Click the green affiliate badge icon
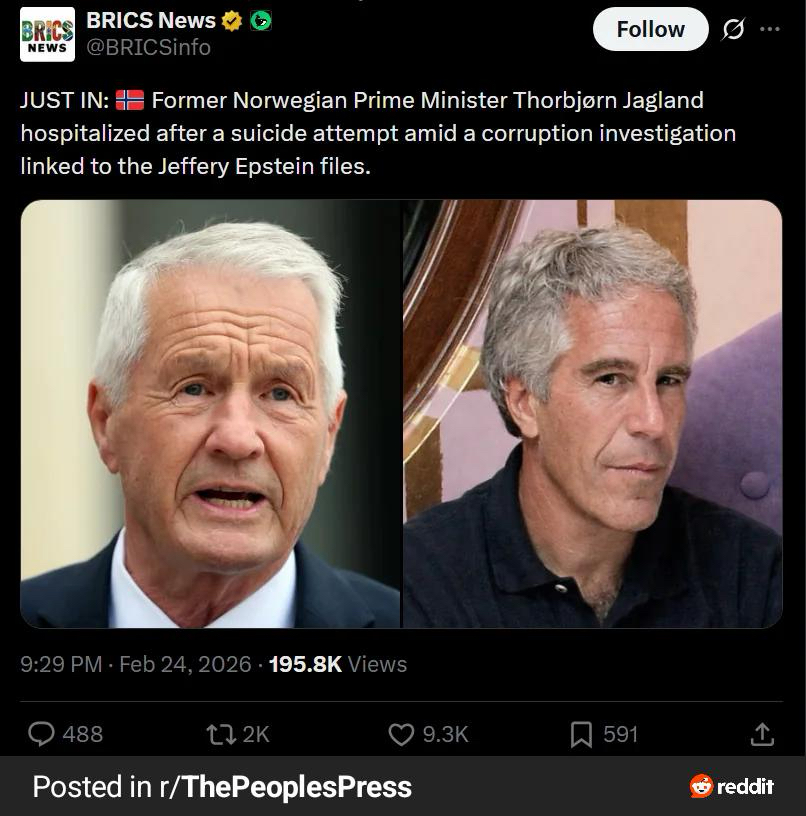This screenshot has width=806, height=816. coord(261,21)
